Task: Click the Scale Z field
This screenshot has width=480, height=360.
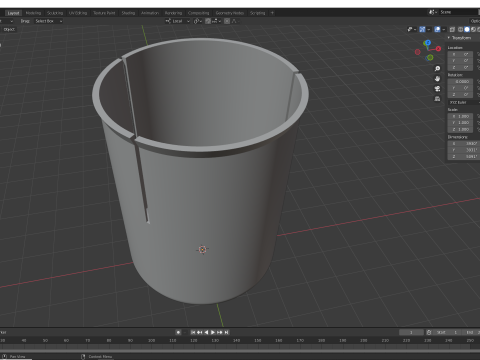Action: click(460, 129)
